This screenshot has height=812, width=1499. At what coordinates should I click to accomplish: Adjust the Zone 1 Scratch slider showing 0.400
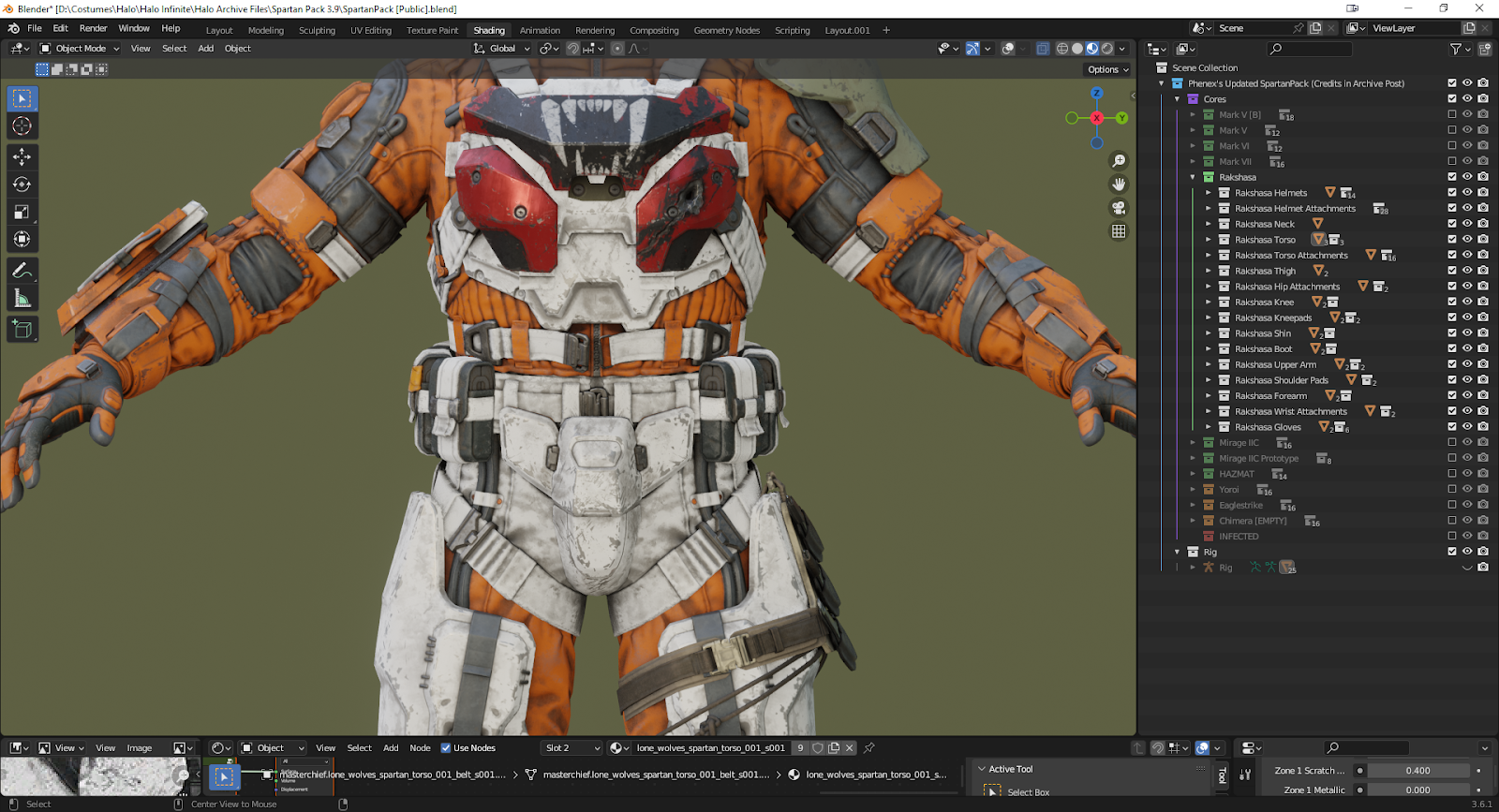[1417, 771]
